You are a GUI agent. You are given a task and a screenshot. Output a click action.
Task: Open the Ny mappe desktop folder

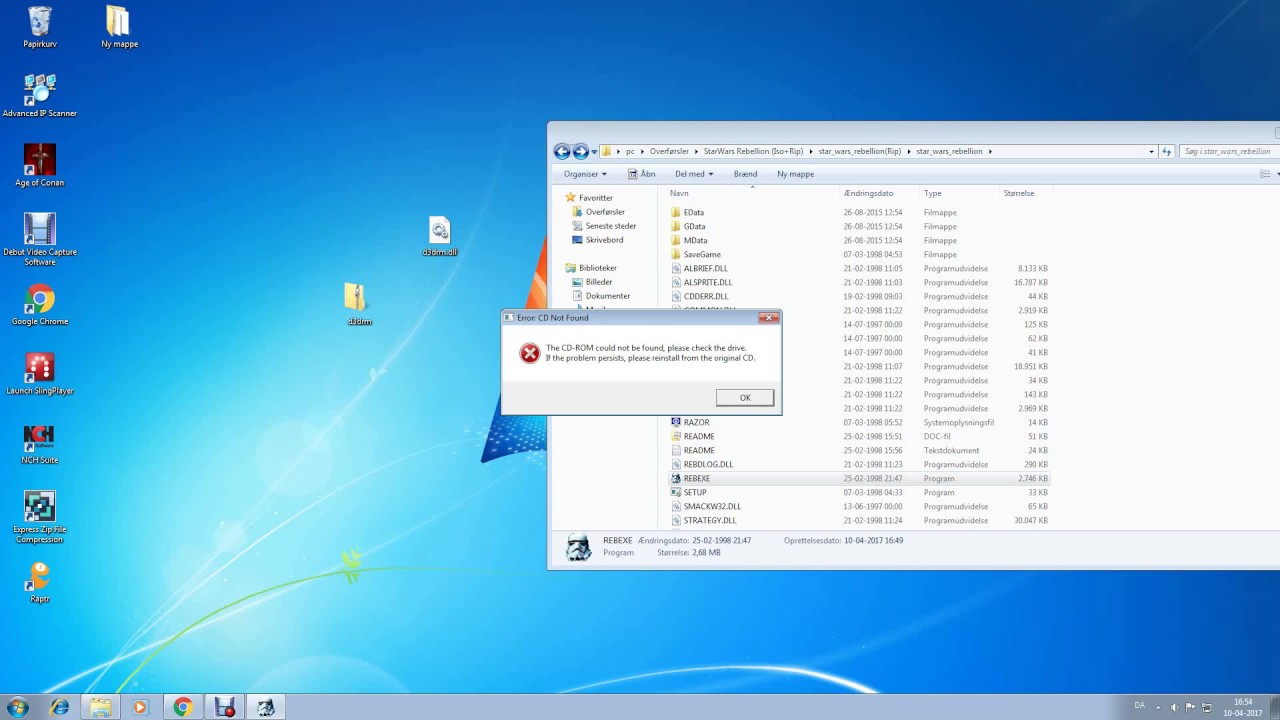tap(119, 27)
